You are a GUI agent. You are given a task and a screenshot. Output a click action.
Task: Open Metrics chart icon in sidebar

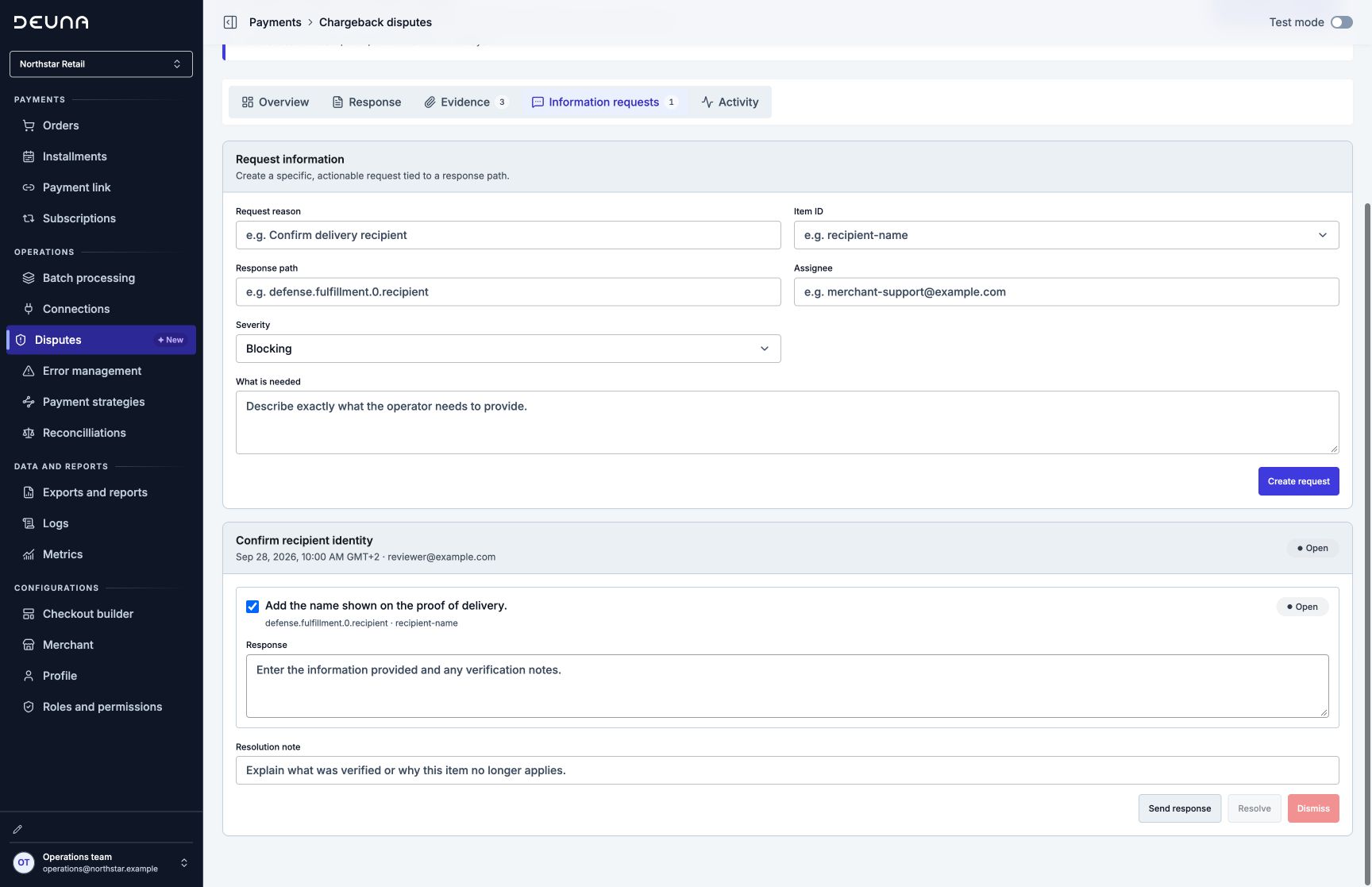(x=29, y=554)
